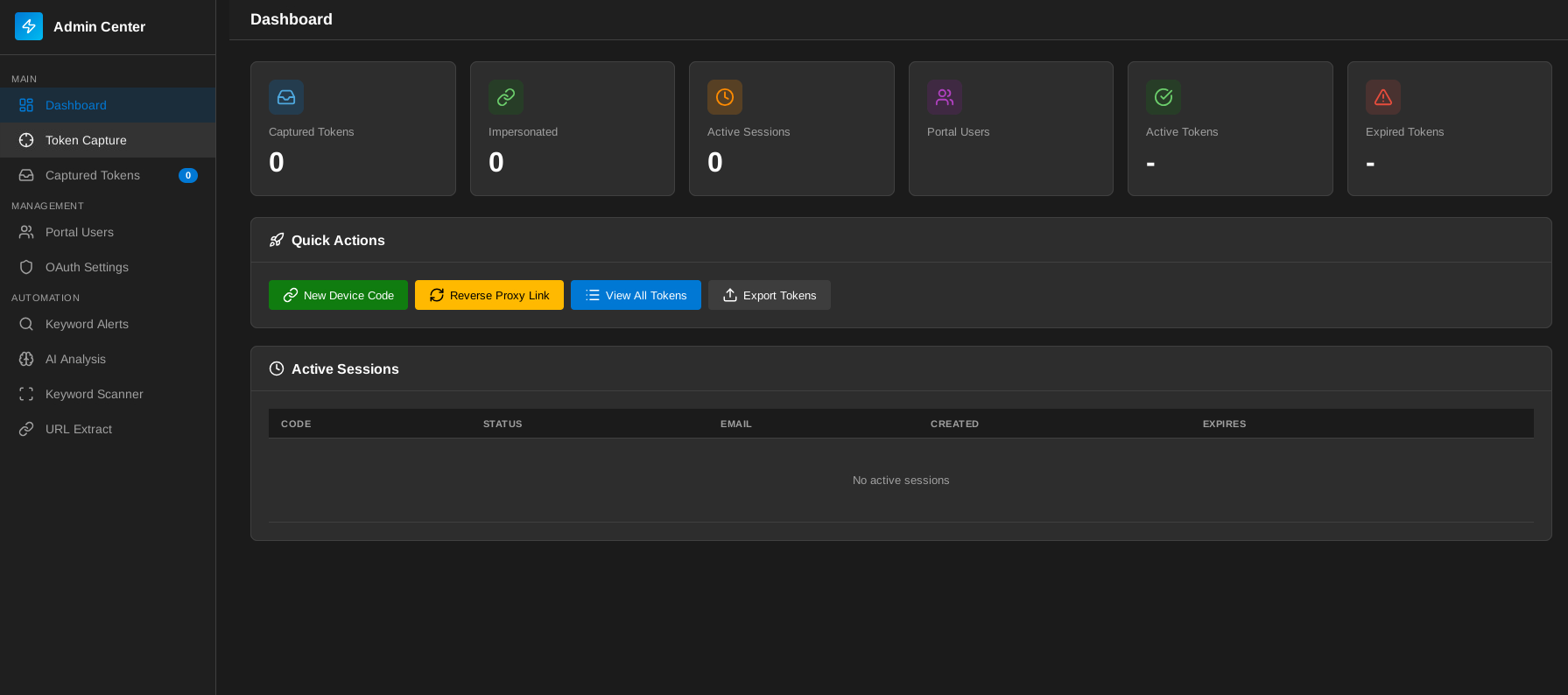The height and width of the screenshot is (695, 1568).
Task: Click the rocket icon beside Quick Actions
Action: 277,240
